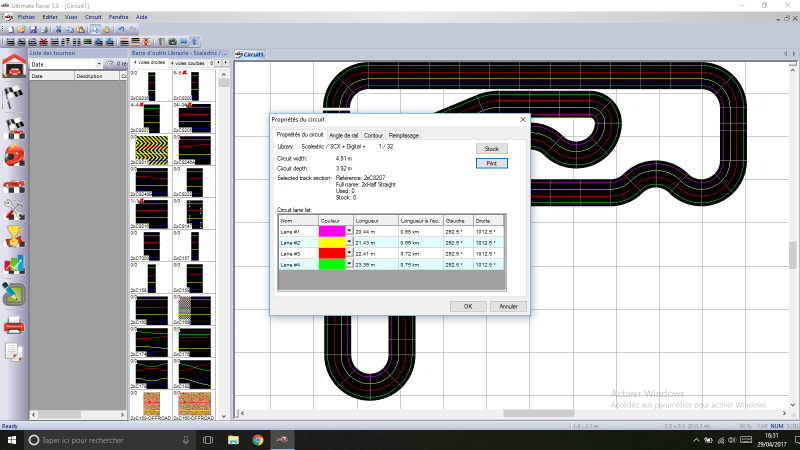Expand the Lane #3 color dropdown
The height and width of the screenshot is (450, 800).
coord(350,253)
